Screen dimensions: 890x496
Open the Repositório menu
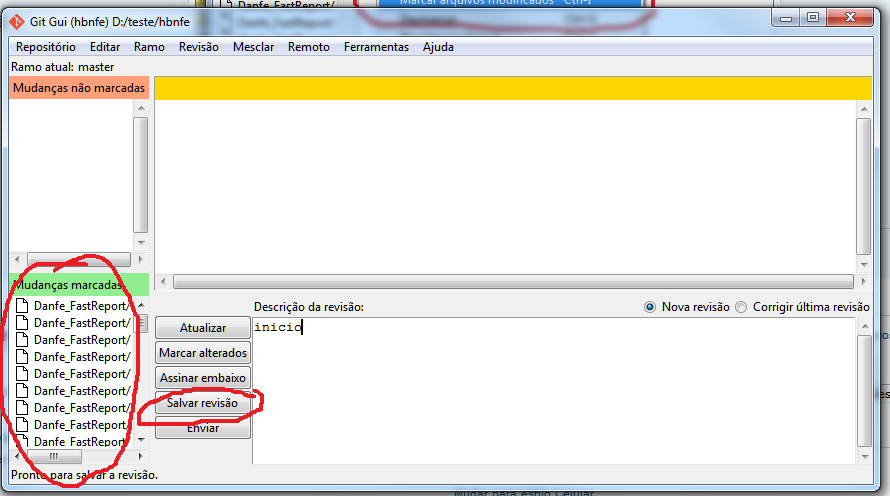45,47
